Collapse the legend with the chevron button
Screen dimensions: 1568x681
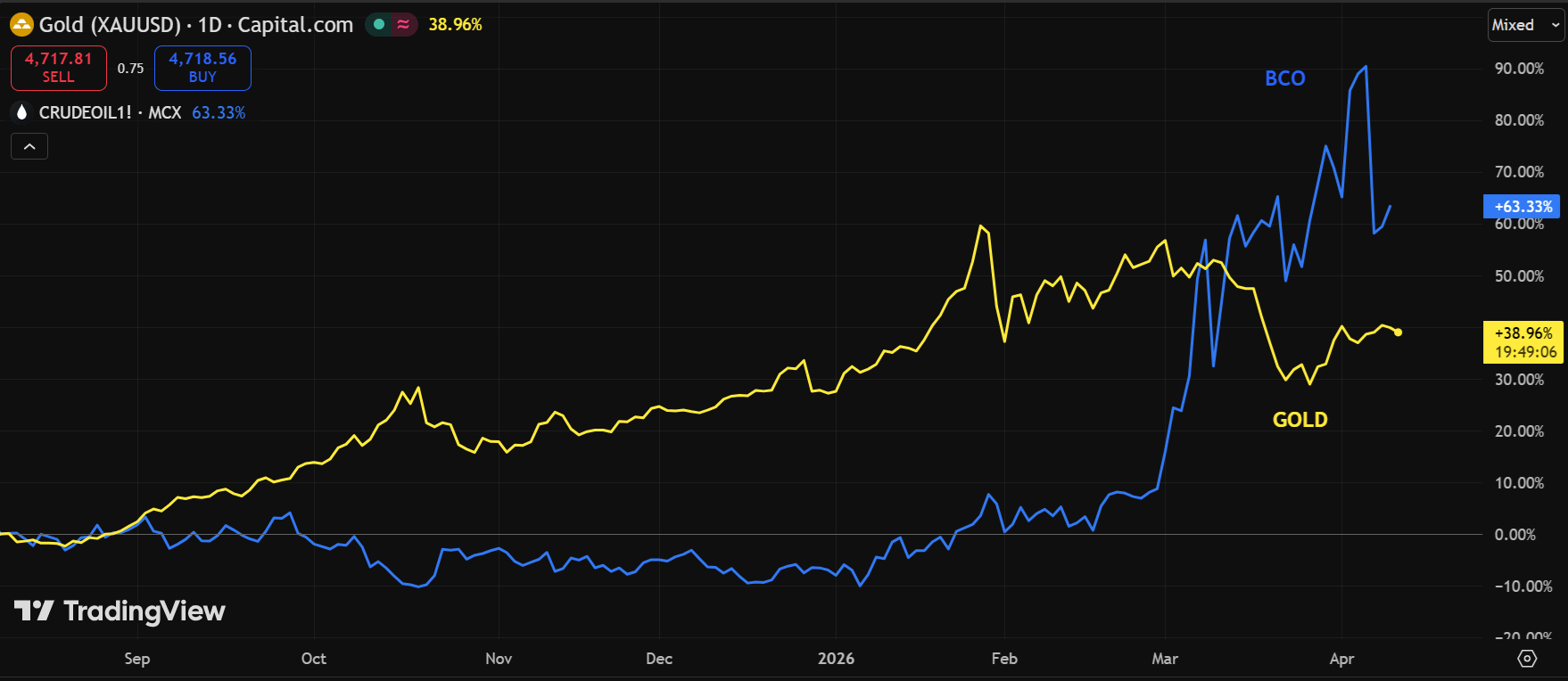pos(29,146)
